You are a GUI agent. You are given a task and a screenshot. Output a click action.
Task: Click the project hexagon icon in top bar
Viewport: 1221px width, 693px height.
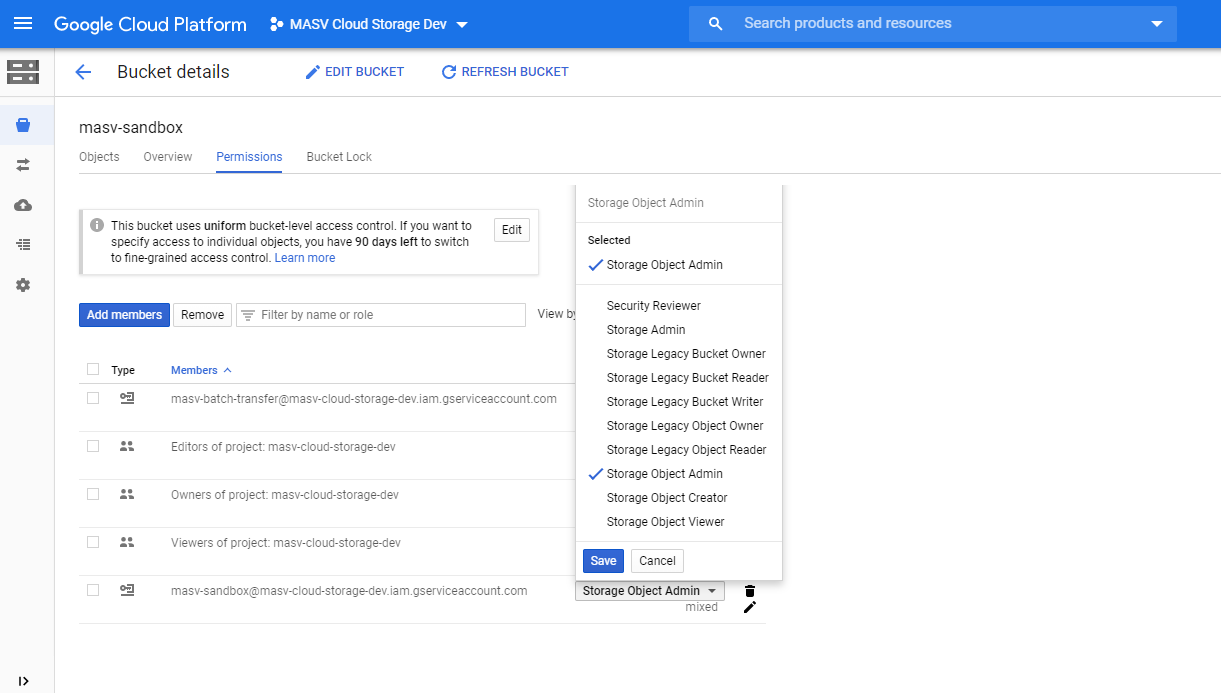click(x=276, y=24)
